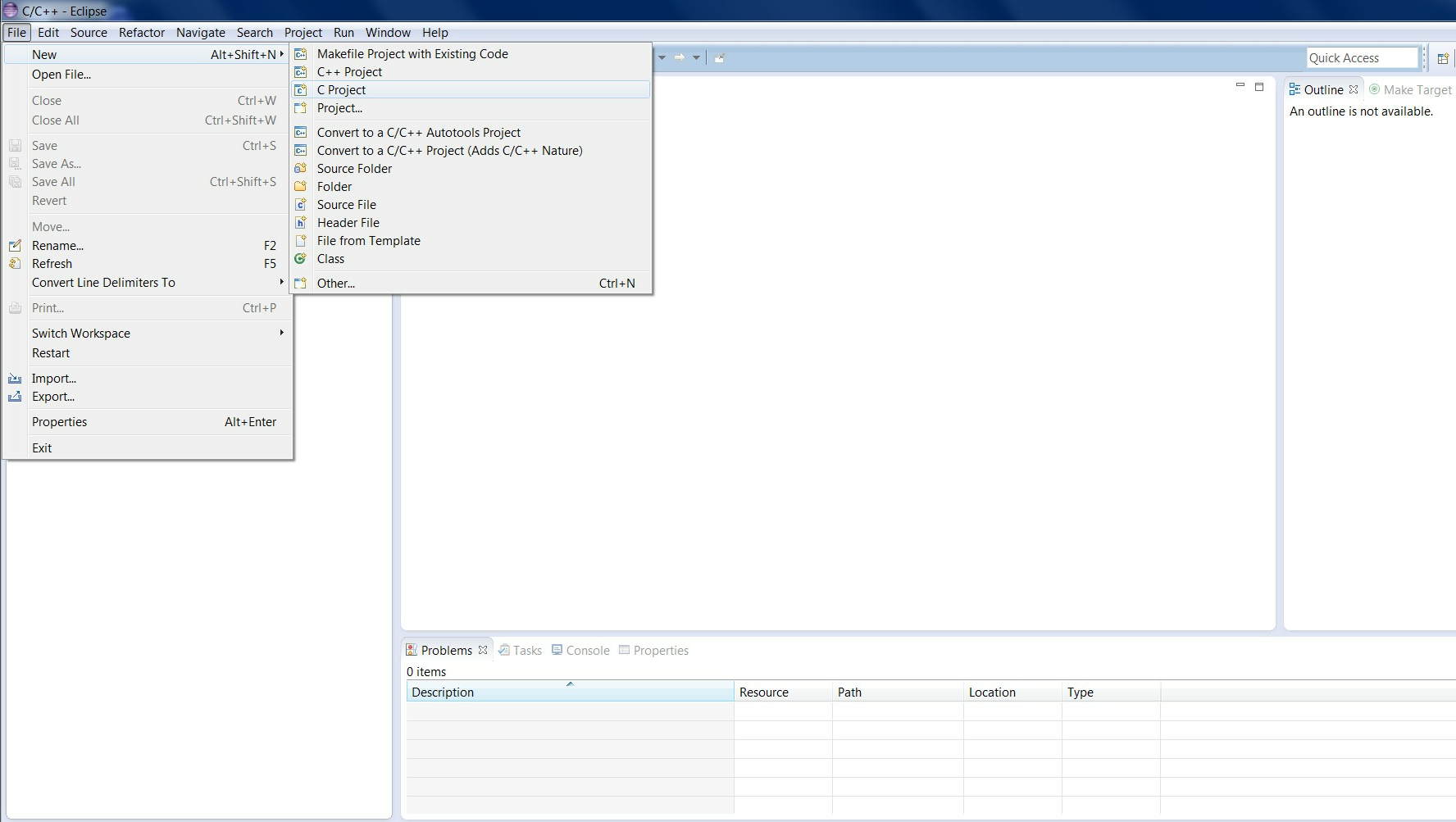
Task: Expand Convert Line Delimiters To submenu
Action: point(282,282)
